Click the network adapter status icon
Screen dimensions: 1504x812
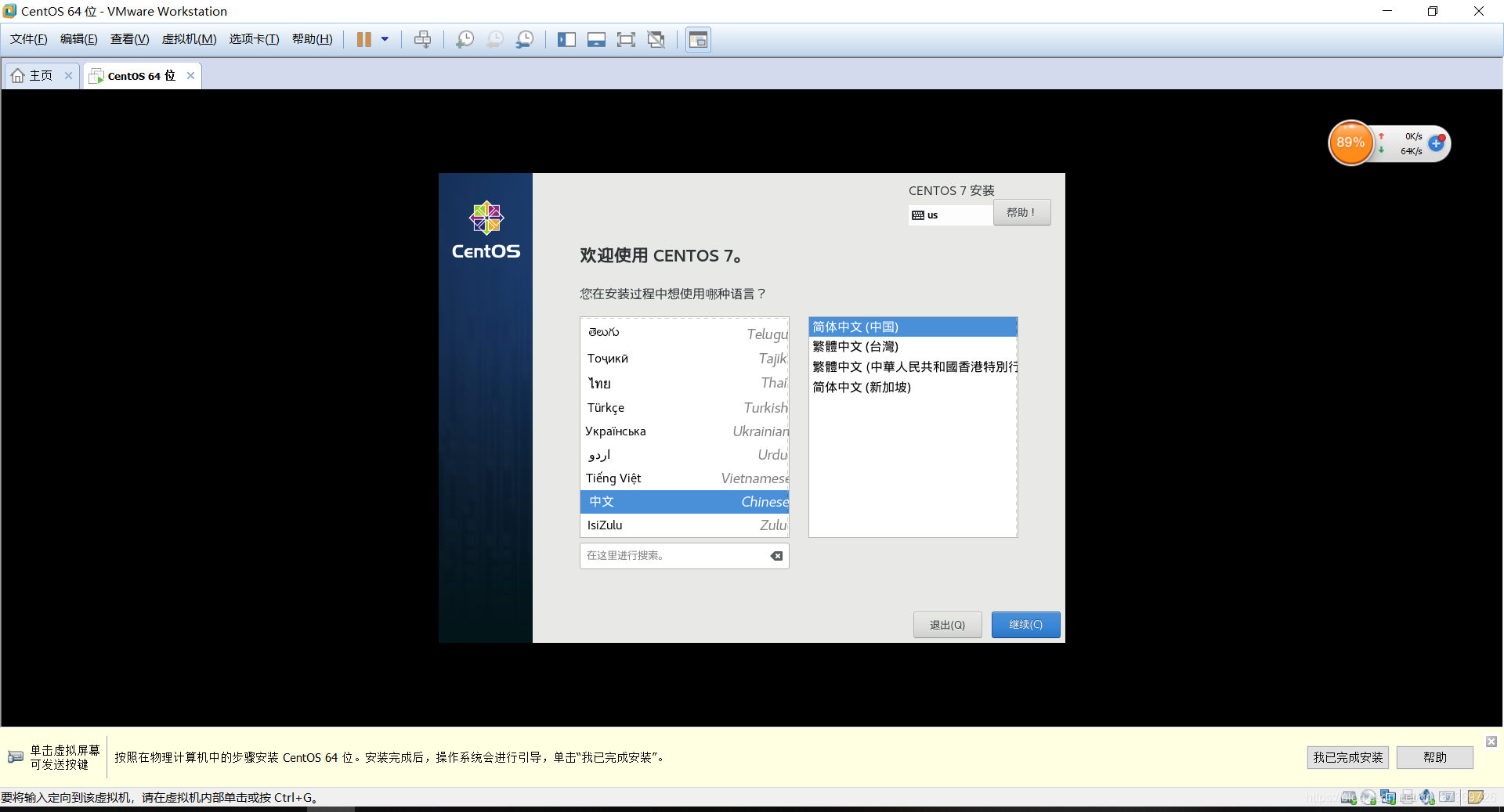[x=1388, y=797]
